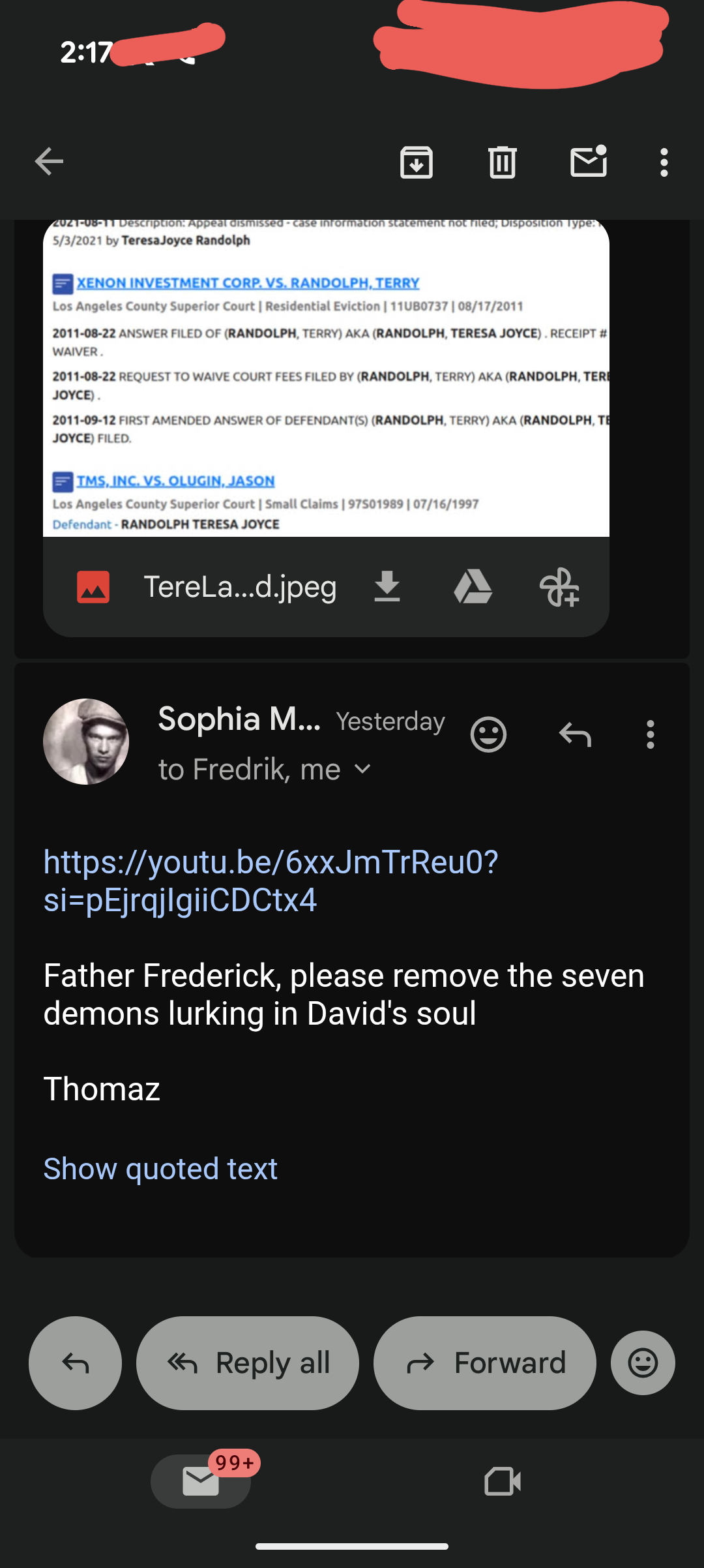View Sophia's profile picture
This screenshot has width=704, height=1568.
pos(86,742)
